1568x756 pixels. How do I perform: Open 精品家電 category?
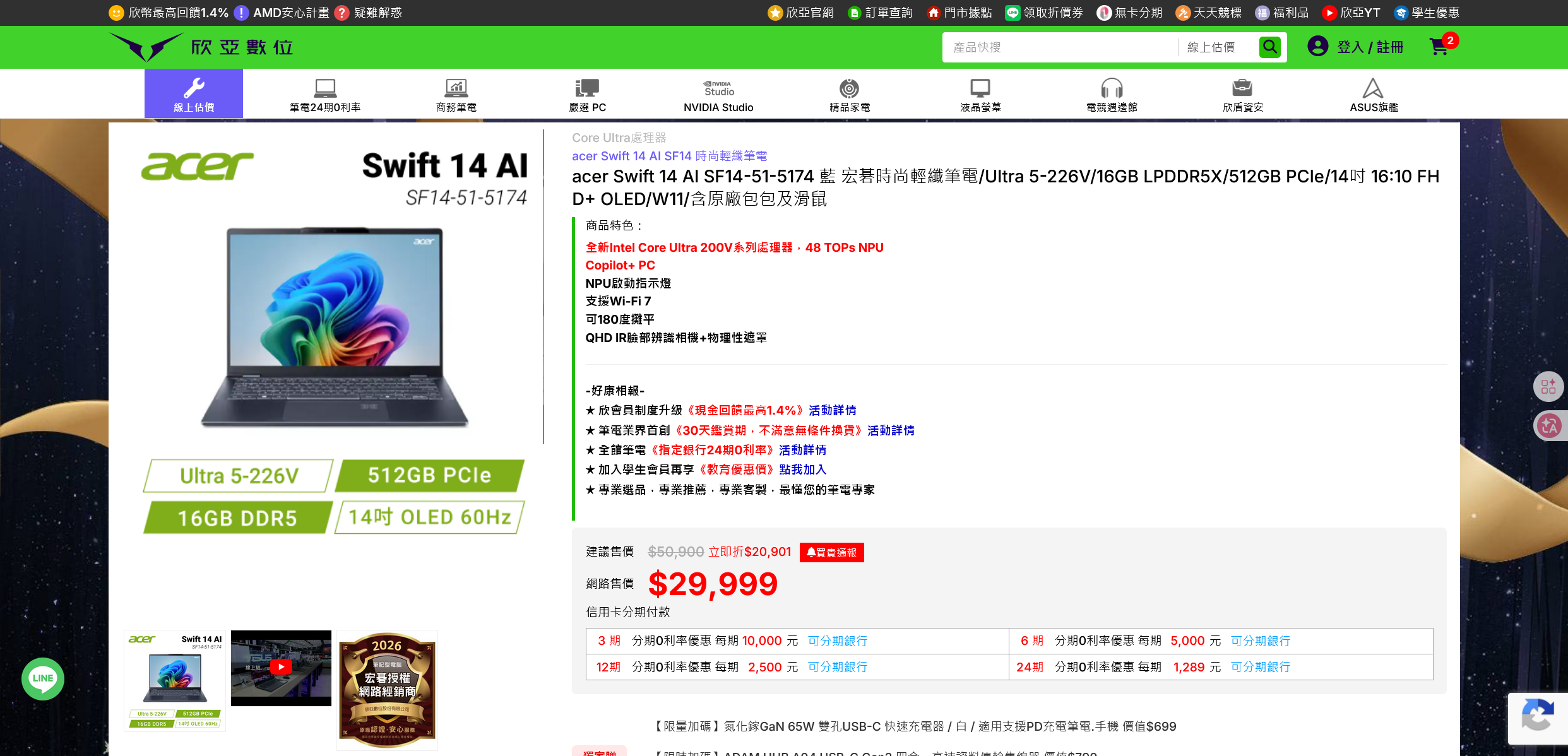(850, 95)
